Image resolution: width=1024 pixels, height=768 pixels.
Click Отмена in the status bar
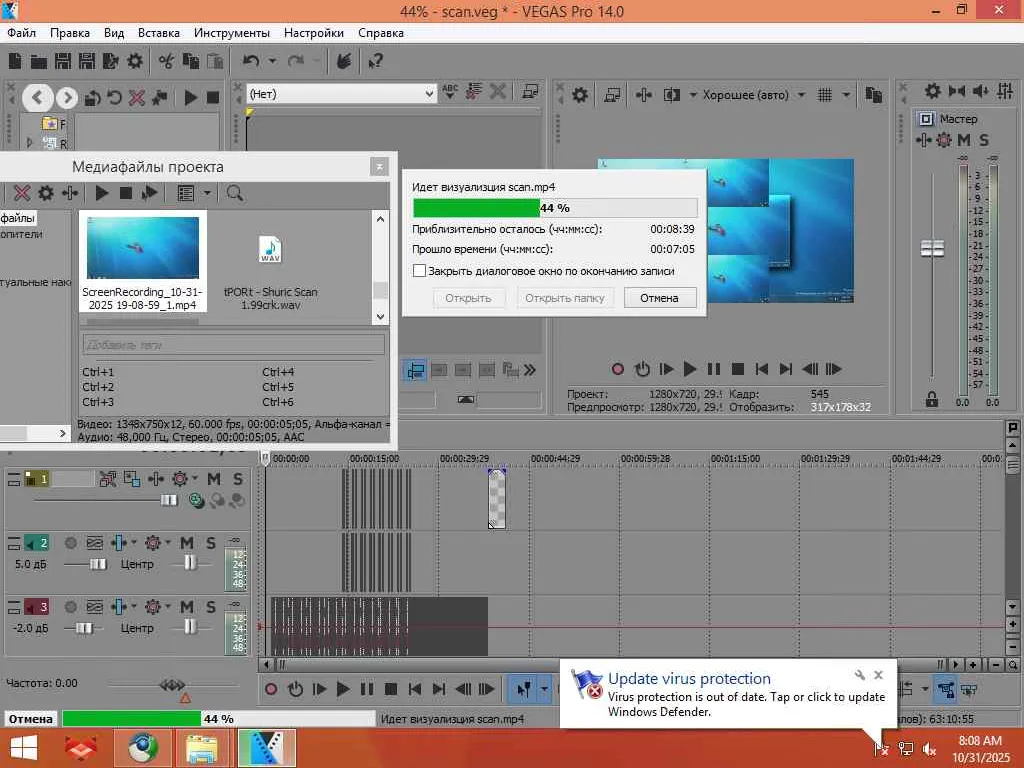31,719
